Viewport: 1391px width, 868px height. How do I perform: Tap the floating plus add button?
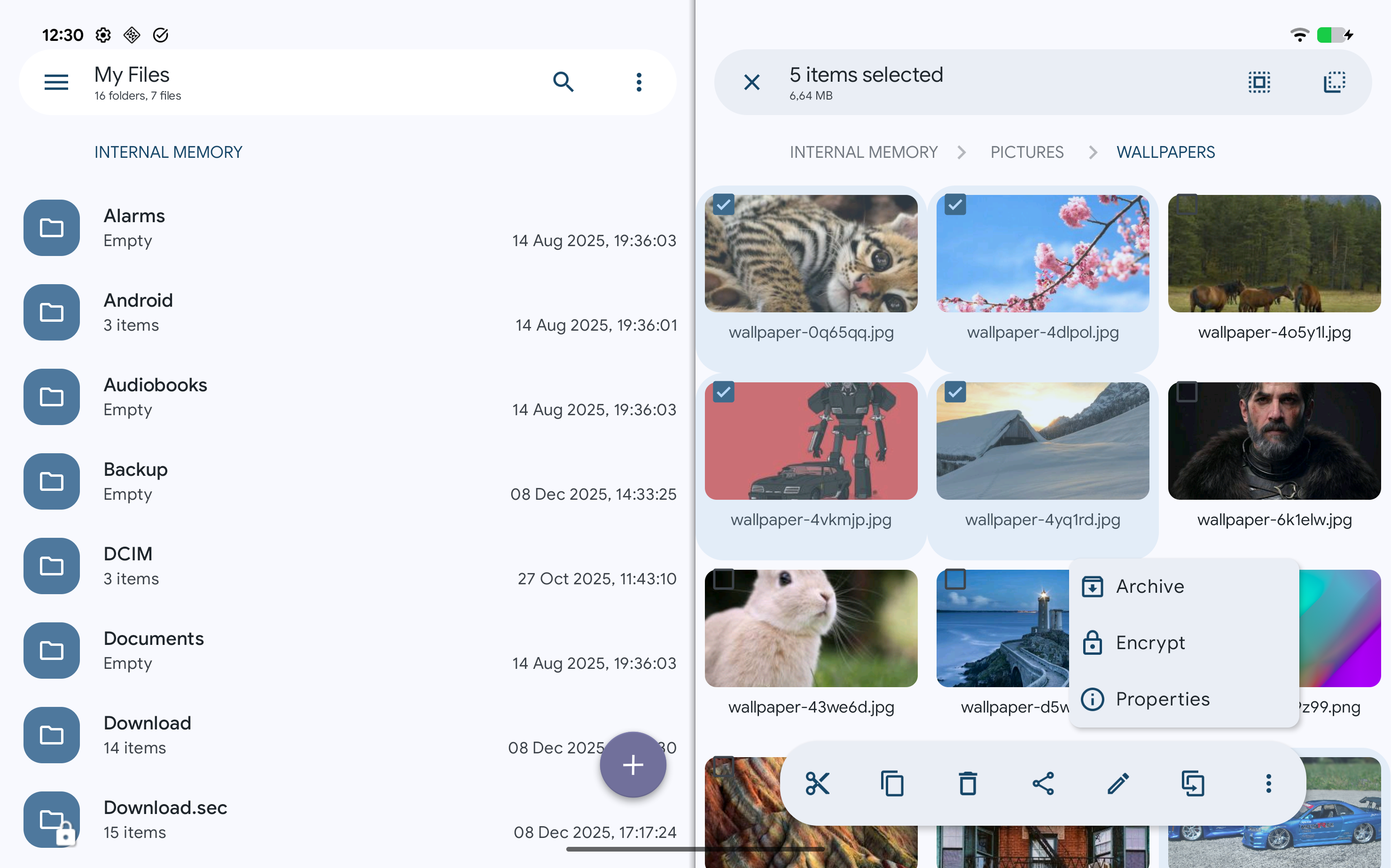pos(633,764)
